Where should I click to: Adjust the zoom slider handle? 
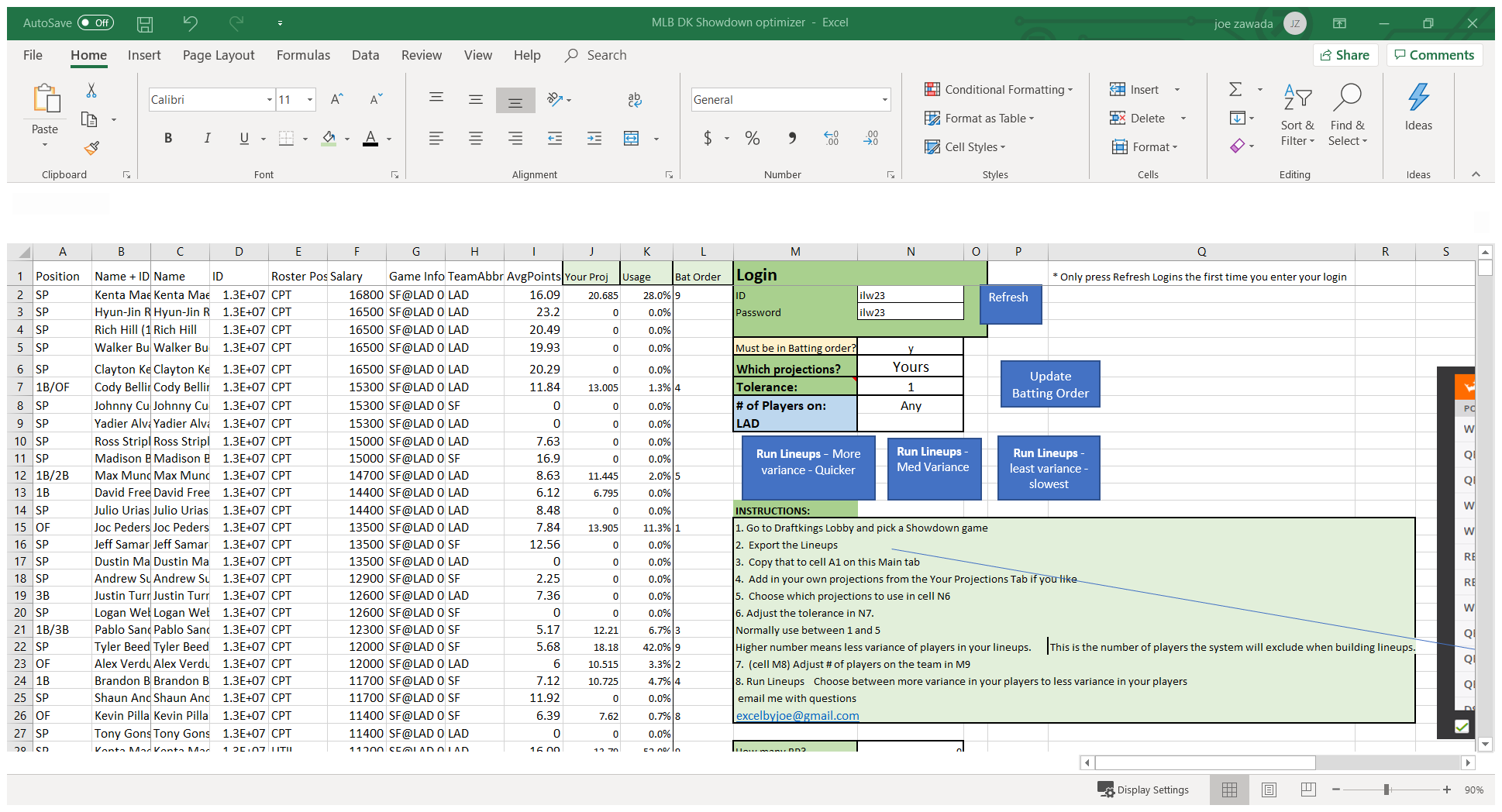click(1387, 790)
